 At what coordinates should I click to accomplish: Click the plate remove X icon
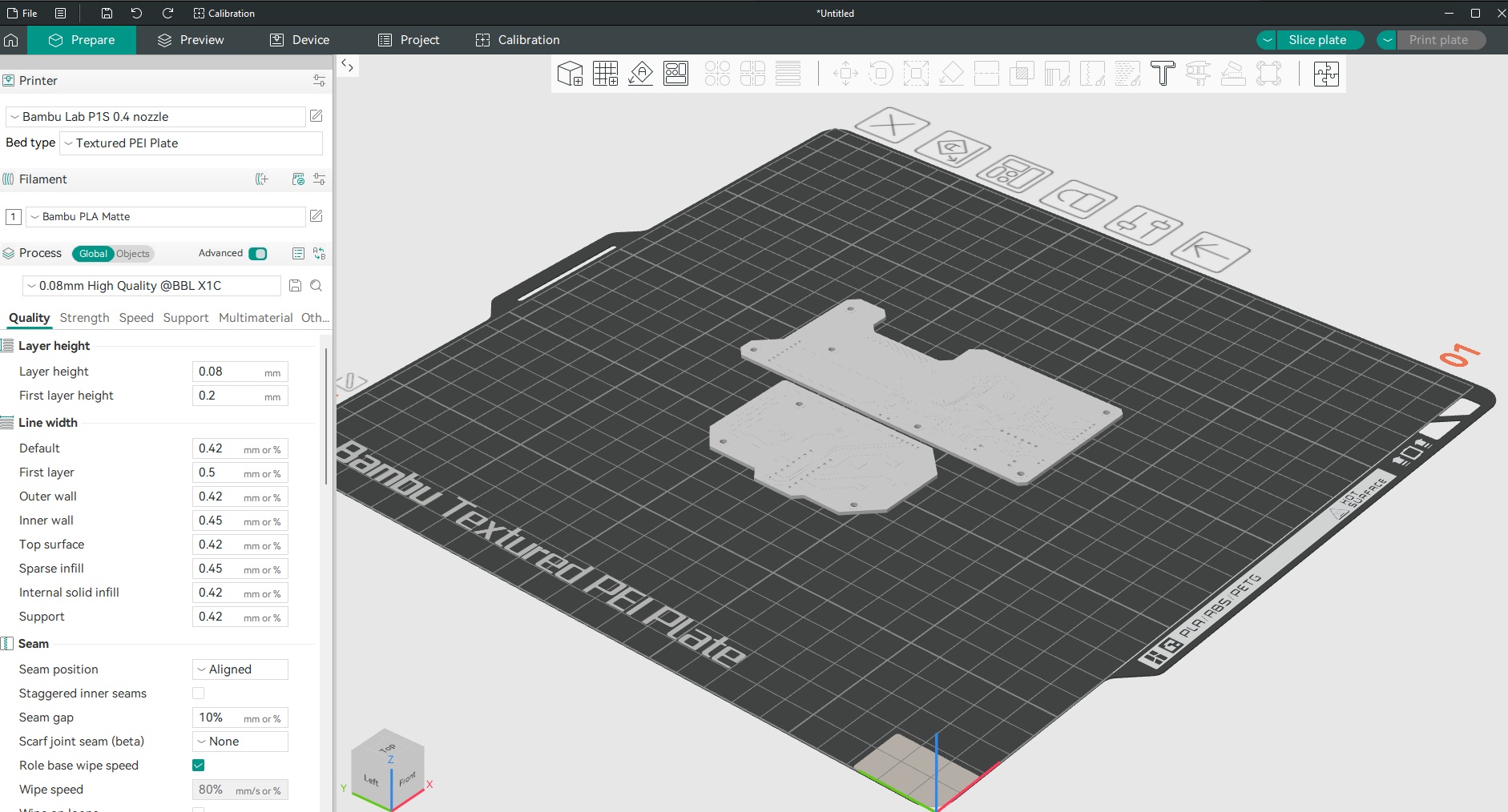pos(892,126)
